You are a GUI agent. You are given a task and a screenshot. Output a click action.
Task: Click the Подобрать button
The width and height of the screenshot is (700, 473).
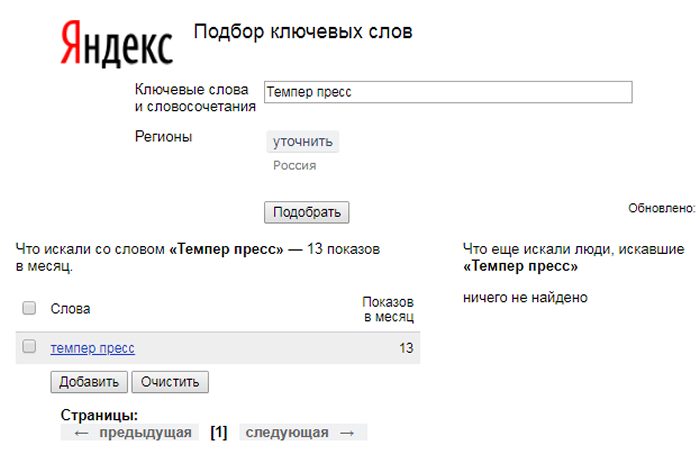pos(307,212)
